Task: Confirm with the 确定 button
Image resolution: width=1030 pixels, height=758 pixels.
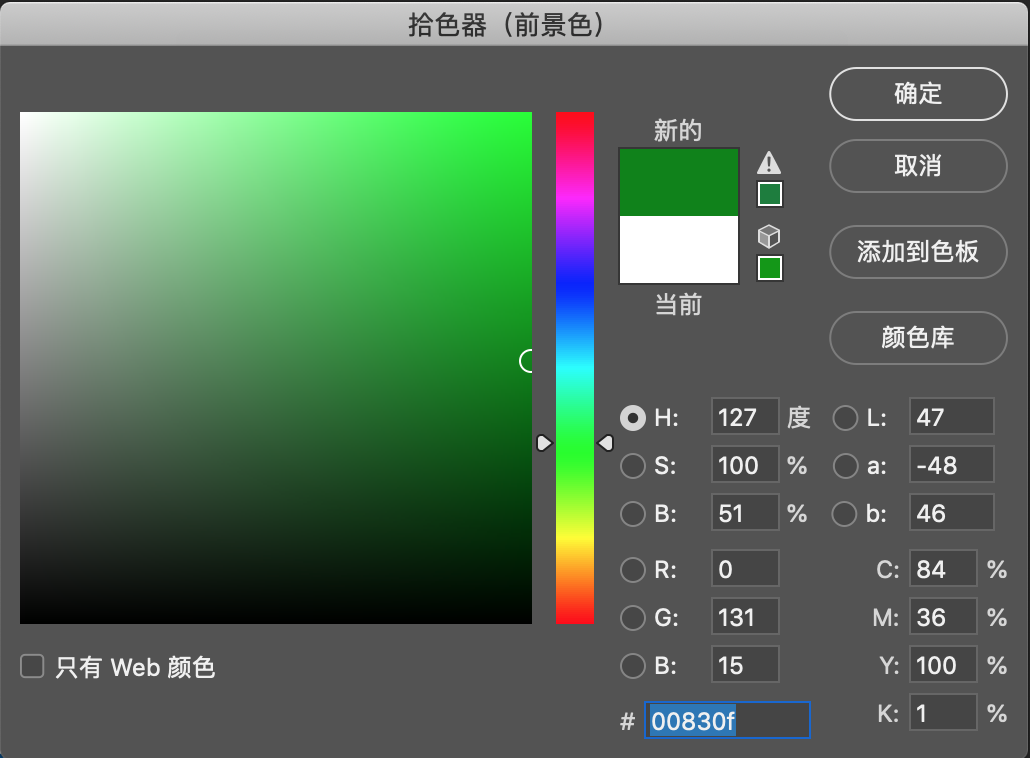Action: 918,94
